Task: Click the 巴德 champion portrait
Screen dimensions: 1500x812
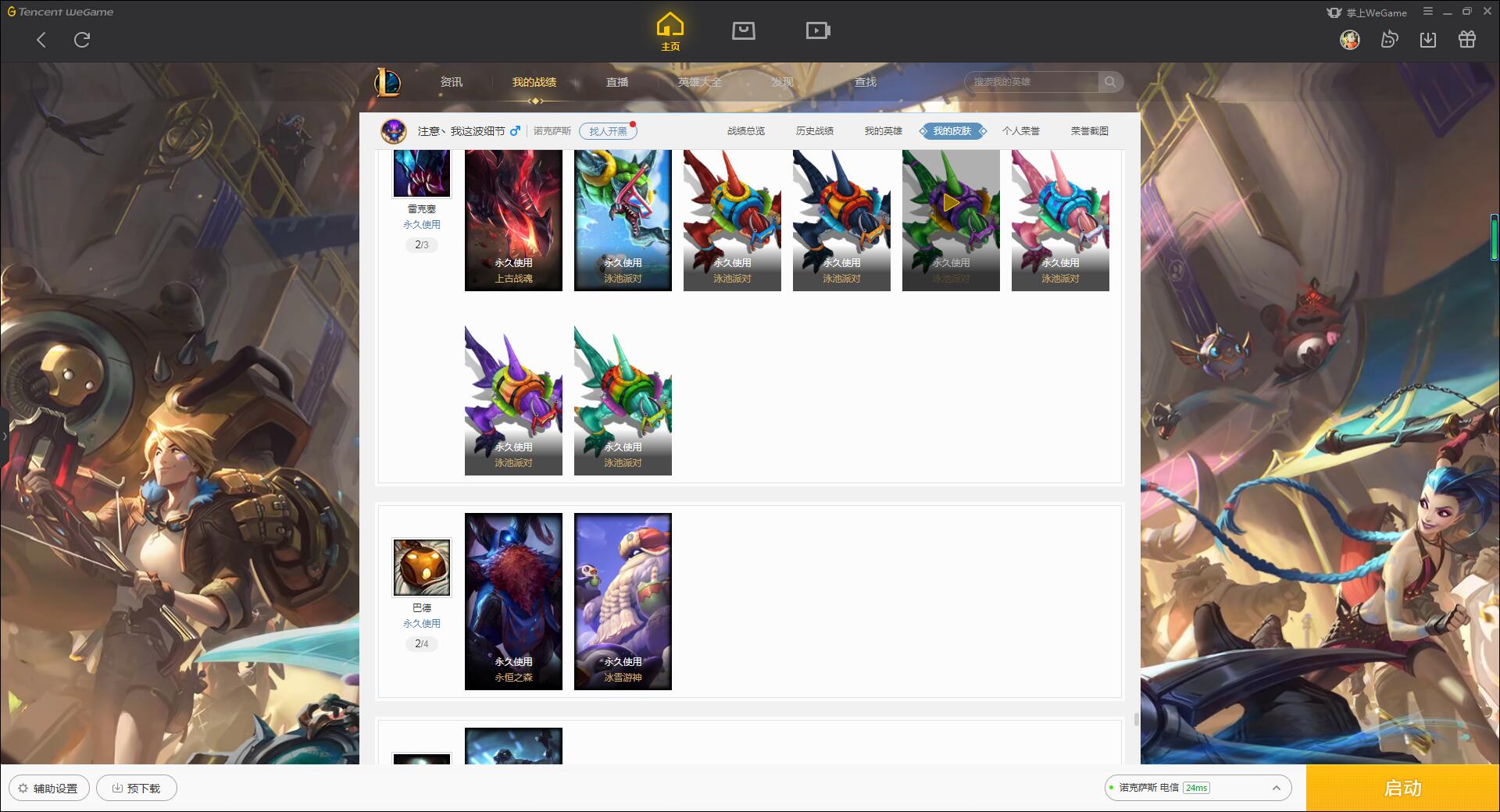Action: coord(422,567)
